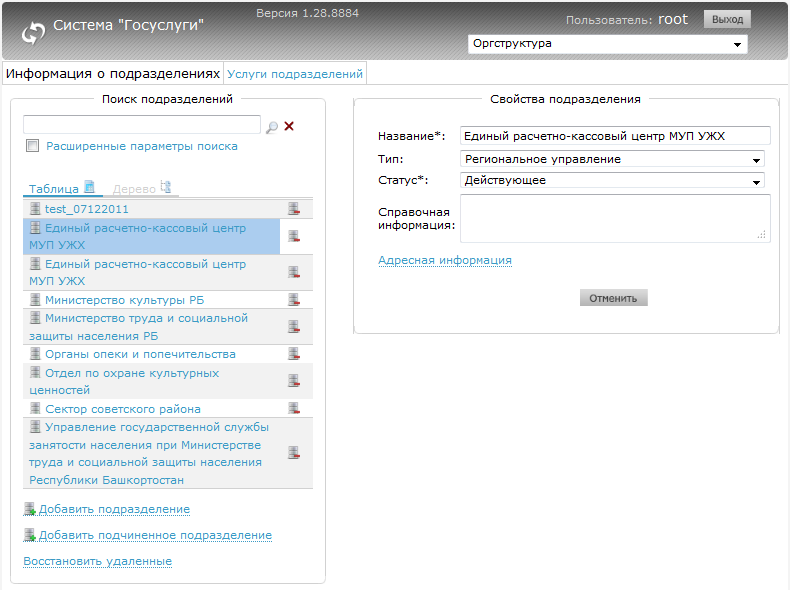Image resolution: width=790 pixels, height=590 pixels.
Task: Click the department search input field
Action: click(142, 124)
